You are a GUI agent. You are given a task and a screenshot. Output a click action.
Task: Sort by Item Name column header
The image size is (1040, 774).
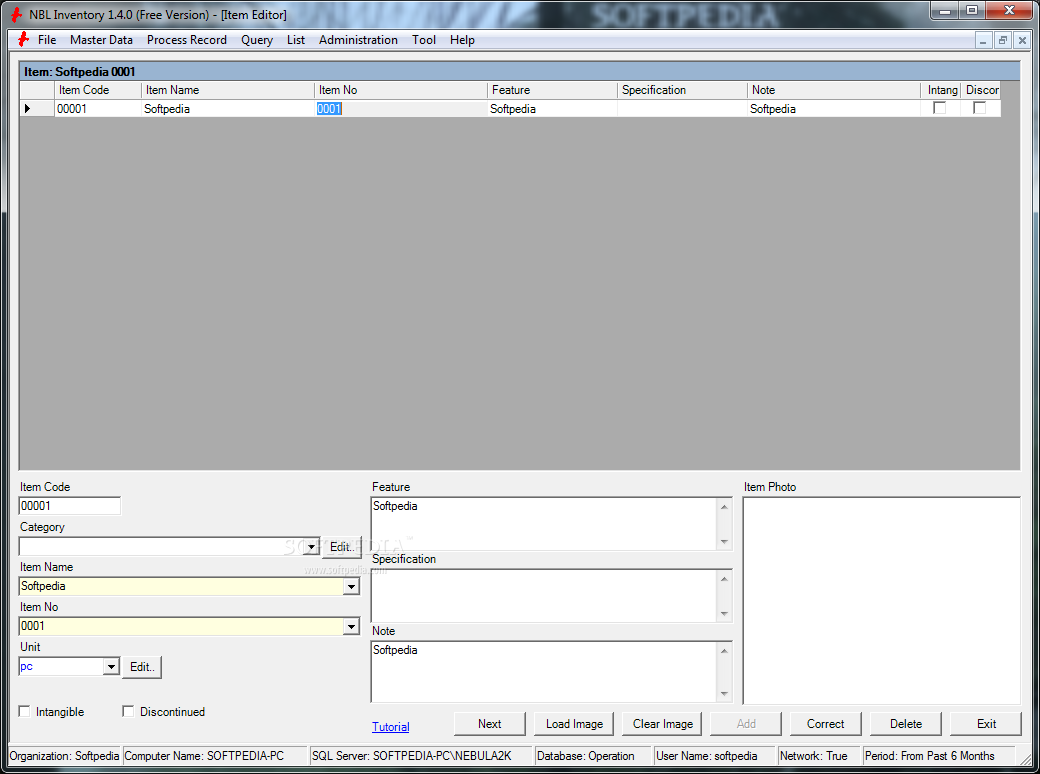228,90
